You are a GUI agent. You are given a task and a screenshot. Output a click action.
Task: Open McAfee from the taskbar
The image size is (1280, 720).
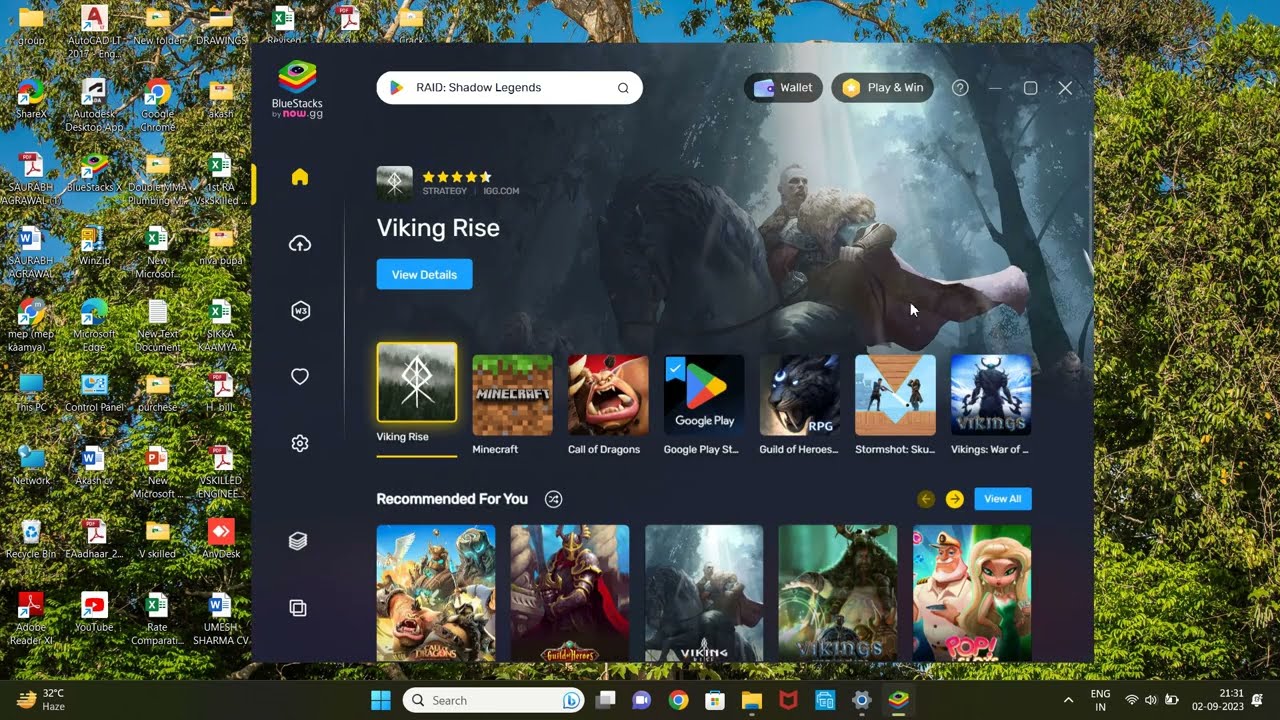coord(788,700)
